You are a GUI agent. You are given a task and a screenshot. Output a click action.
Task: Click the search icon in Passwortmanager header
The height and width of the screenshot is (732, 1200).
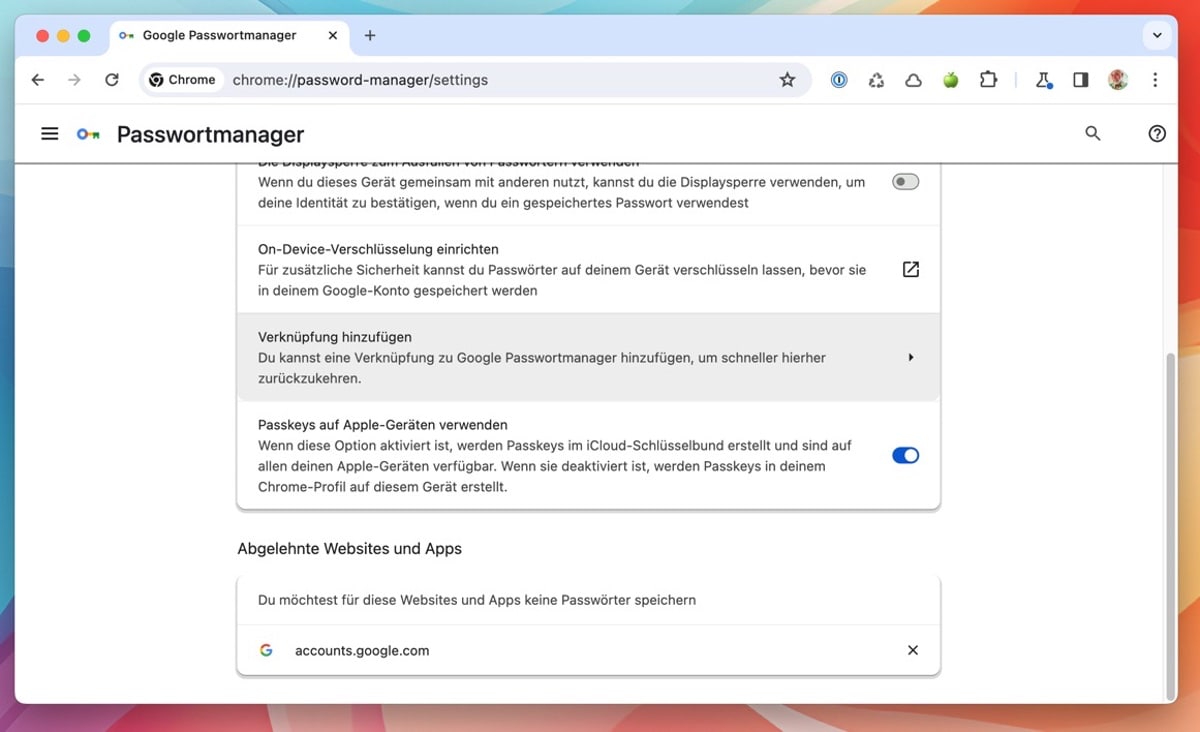[1092, 134]
